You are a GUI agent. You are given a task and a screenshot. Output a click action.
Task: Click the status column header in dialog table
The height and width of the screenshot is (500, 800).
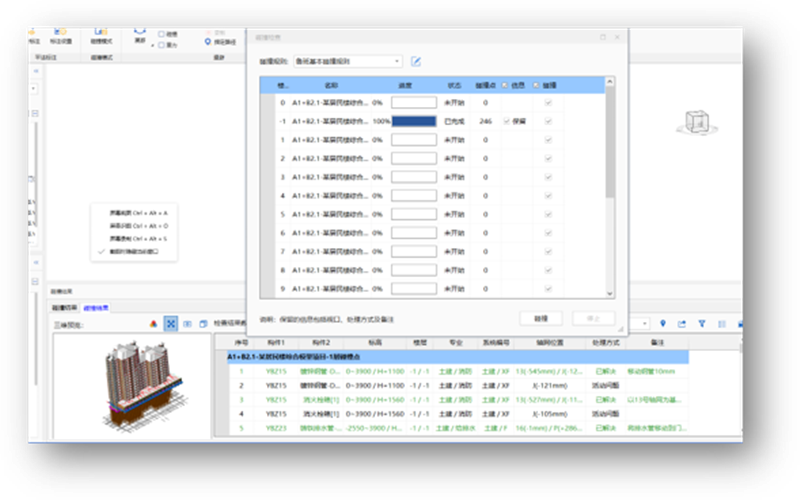coord(454,85)
